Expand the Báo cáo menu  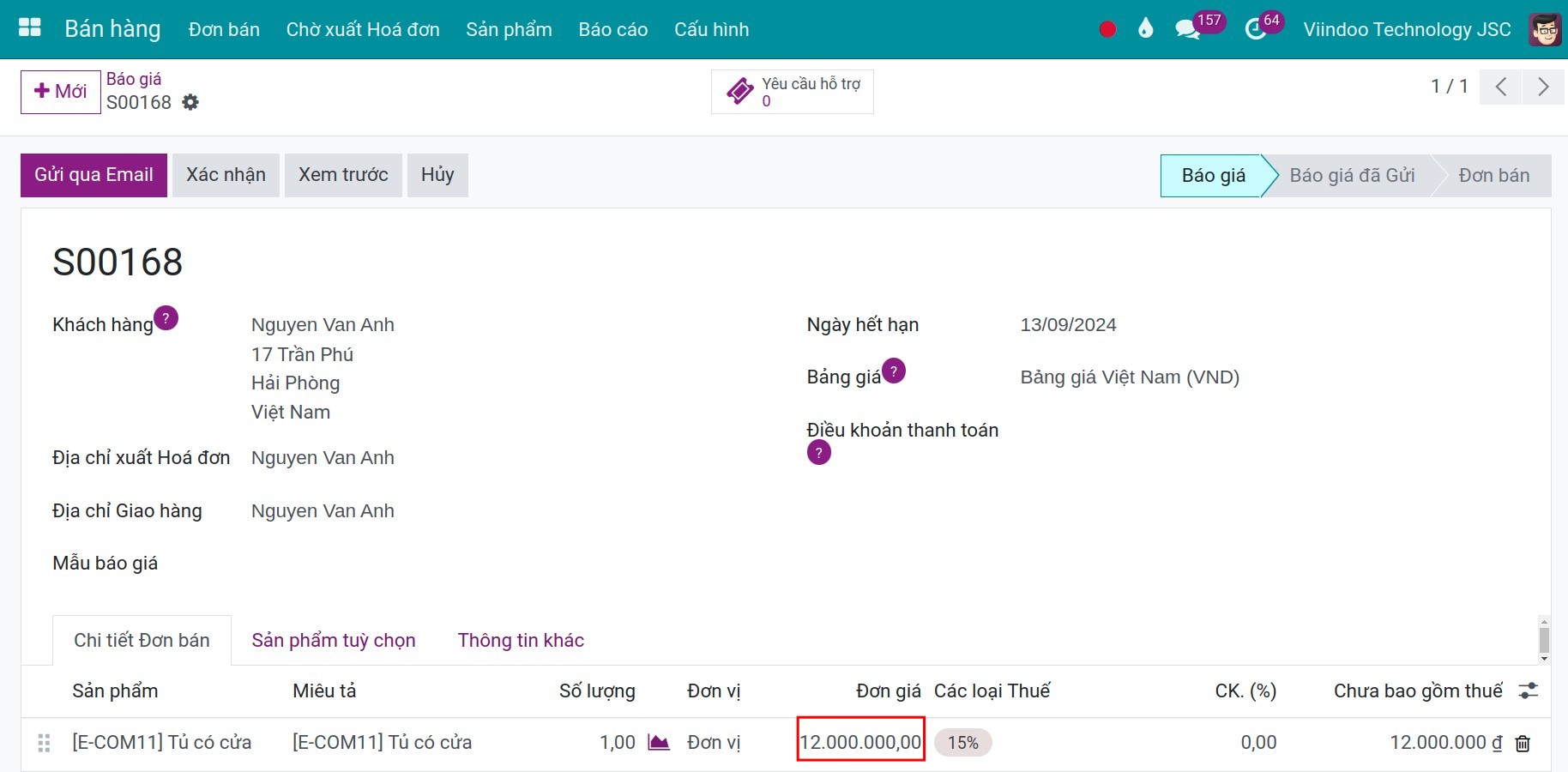pyautogui.click(x=612, y=29)
